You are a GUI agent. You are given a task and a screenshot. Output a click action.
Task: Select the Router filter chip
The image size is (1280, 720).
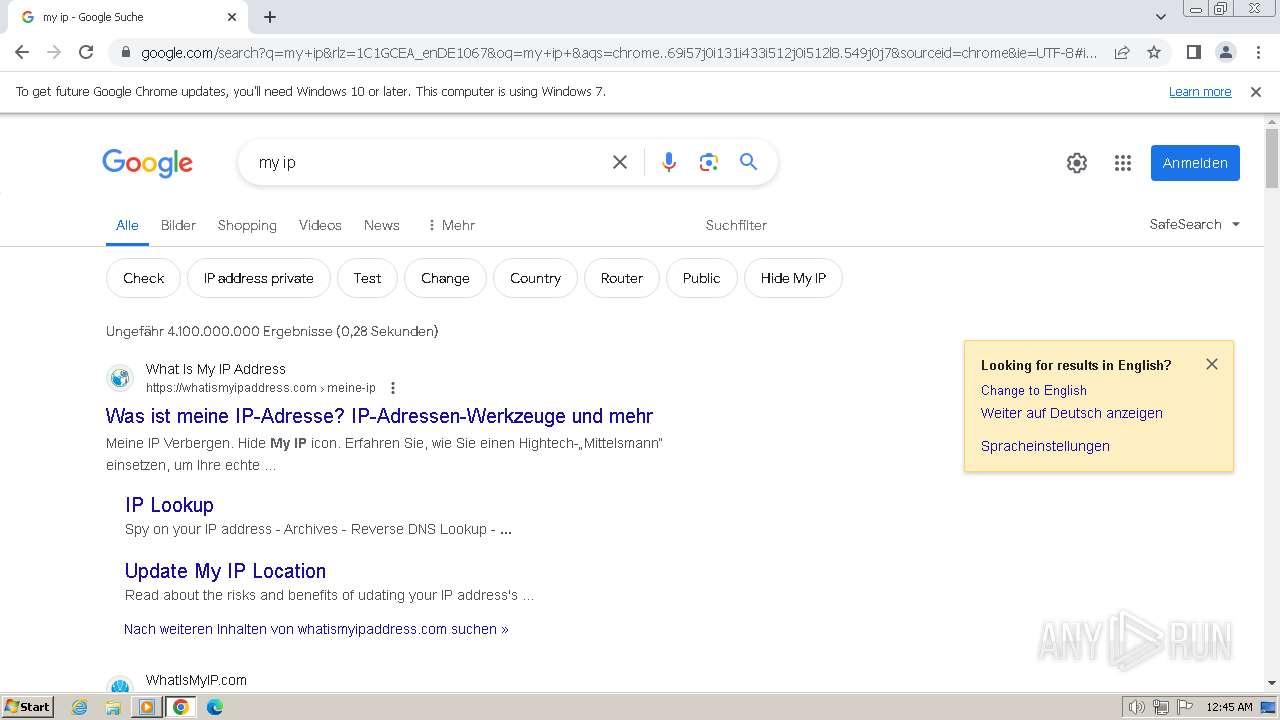coord(622,278)
